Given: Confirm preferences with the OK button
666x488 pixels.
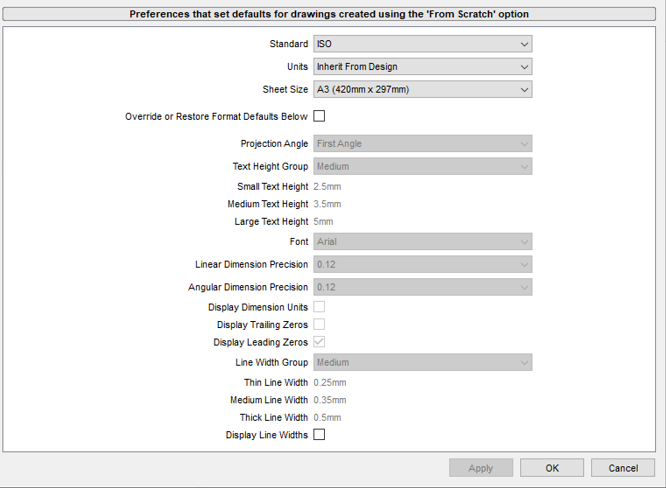Looking at the screenshot, I should click(552, 468).
